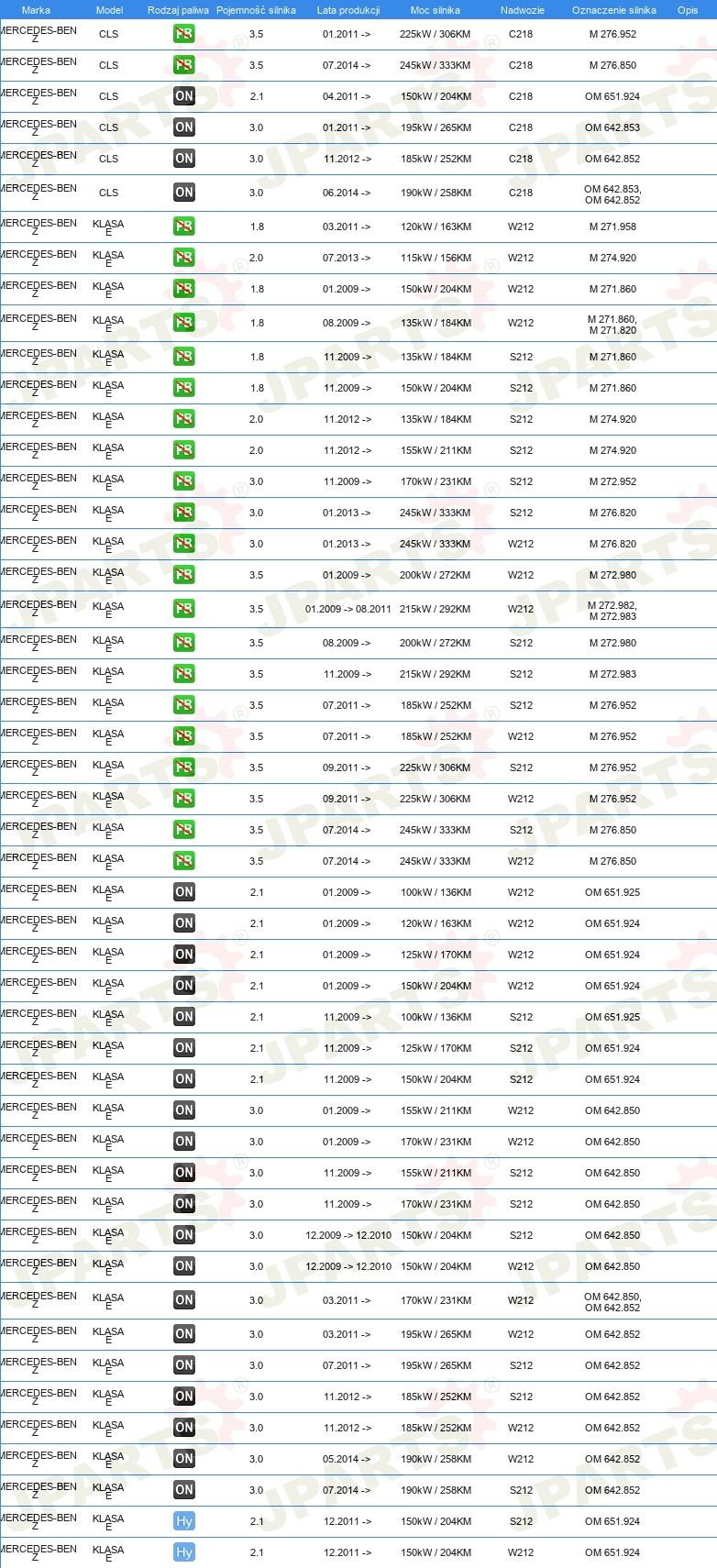Click the cell OM 642.853, OM 642.852
717x1568 pixels.
(x=612, y=194)
